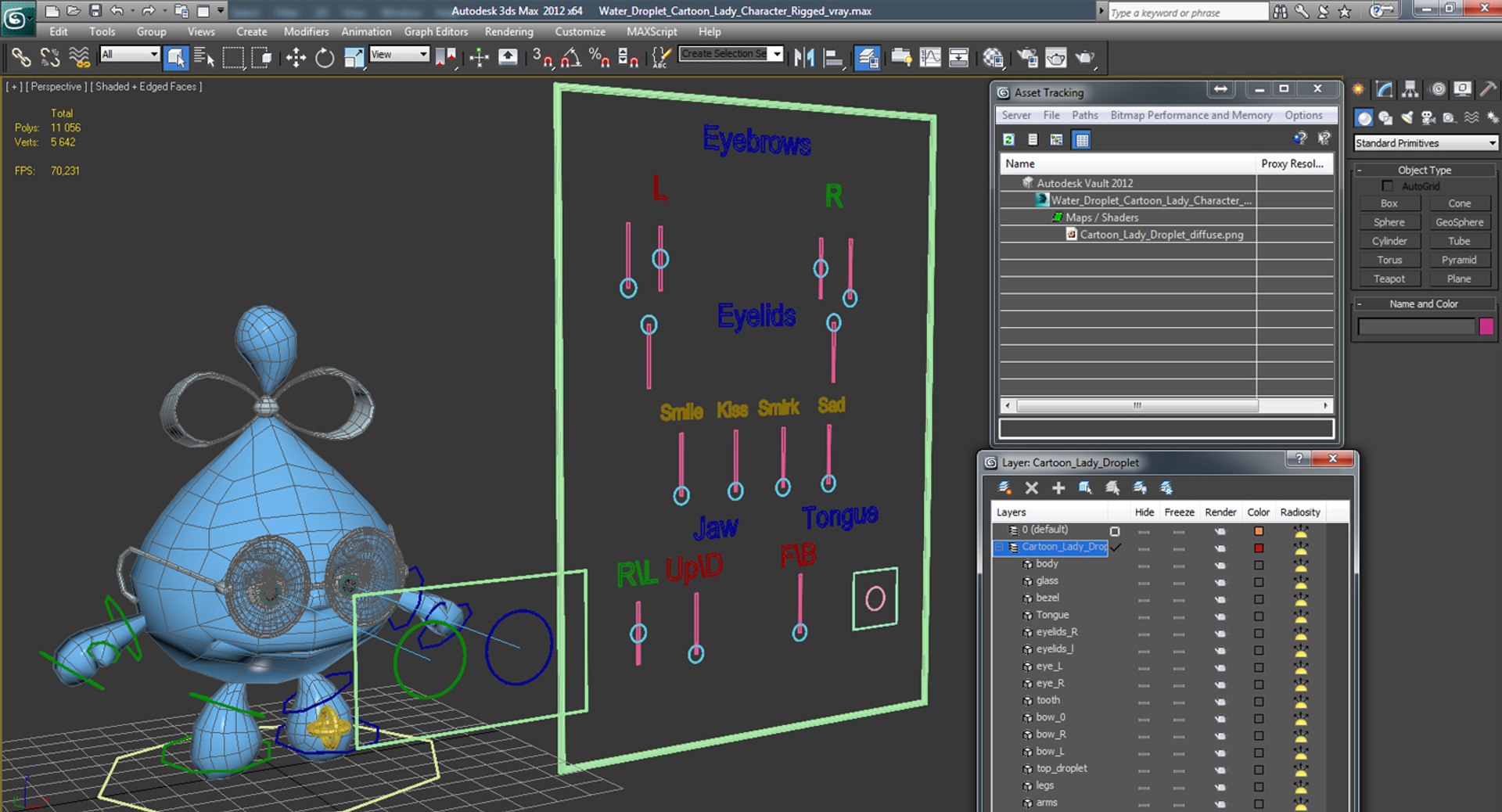The width and height of the screenshot is (1502, 812).
Task: Open Bitmap Performance and Memory menu
Action: (x=1191, y=115)
